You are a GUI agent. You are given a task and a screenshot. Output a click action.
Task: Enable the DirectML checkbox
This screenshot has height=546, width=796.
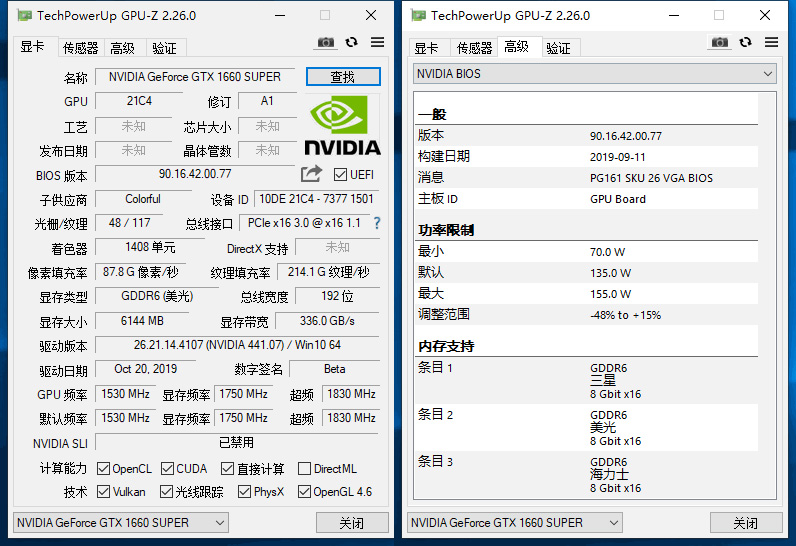[x=304, y=468]
